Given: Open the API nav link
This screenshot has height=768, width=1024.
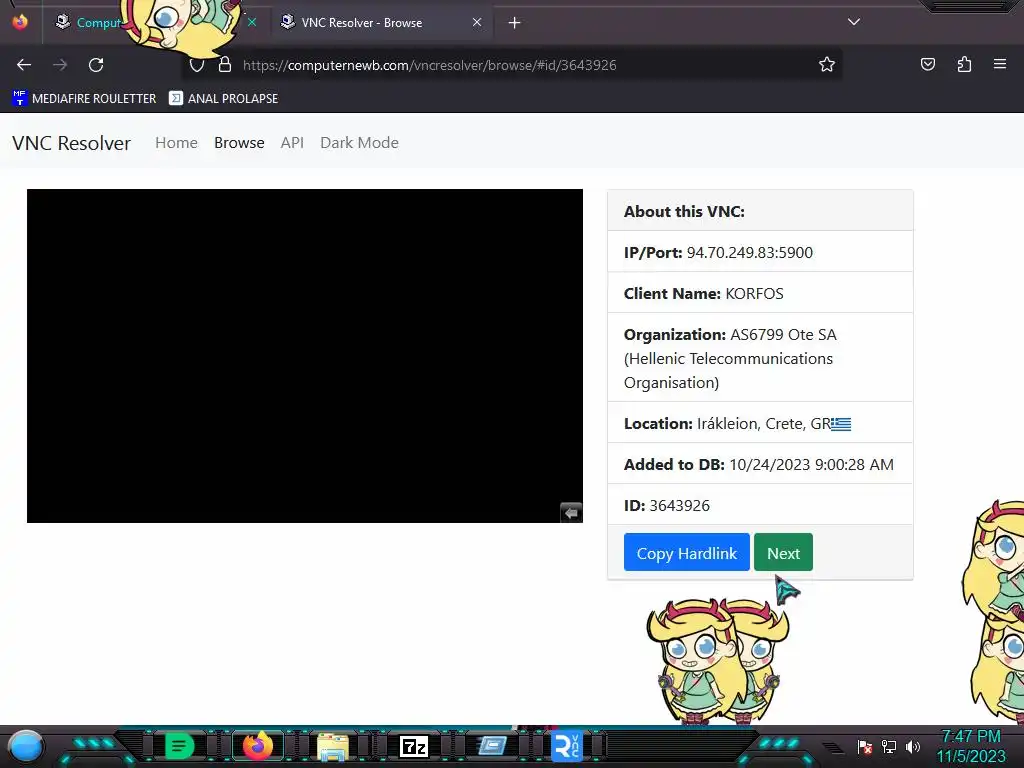Looking at the screenshot, I should 292,142.
